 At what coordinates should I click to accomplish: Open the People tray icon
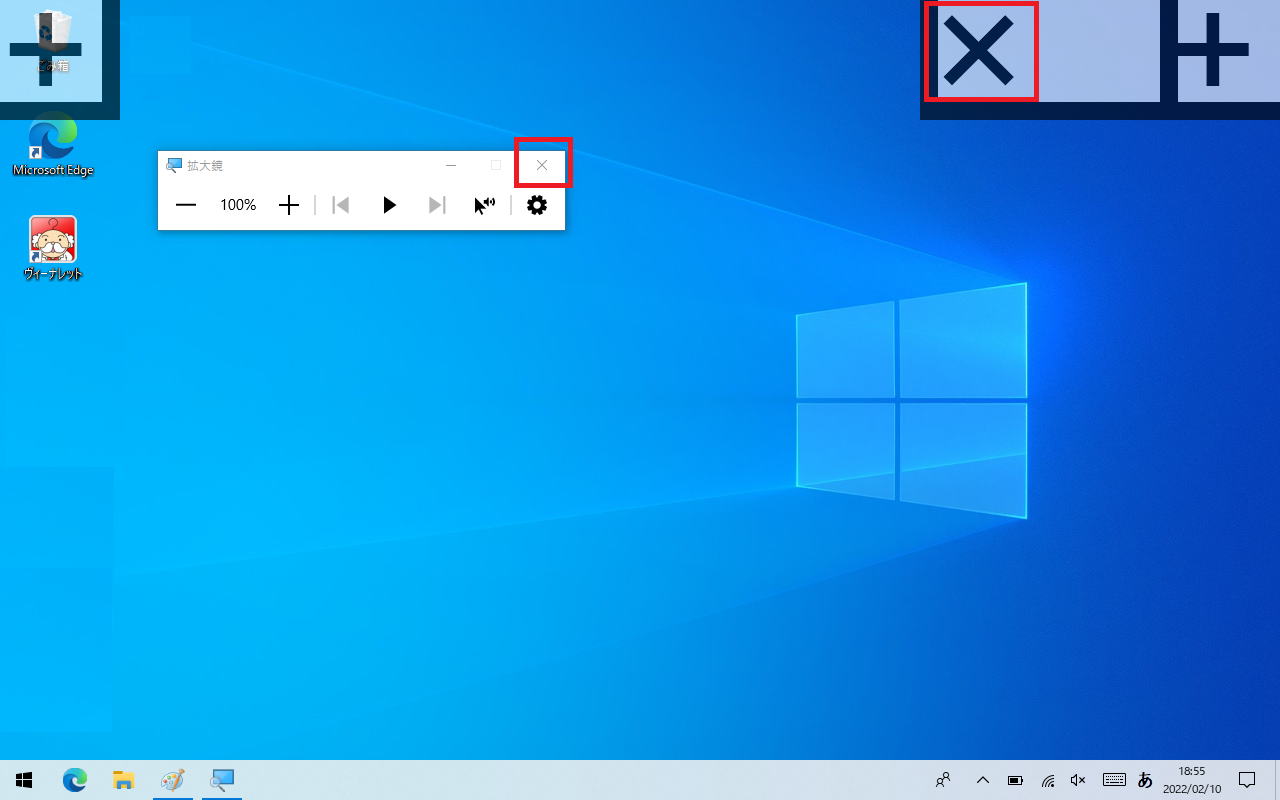click(943, 780)
